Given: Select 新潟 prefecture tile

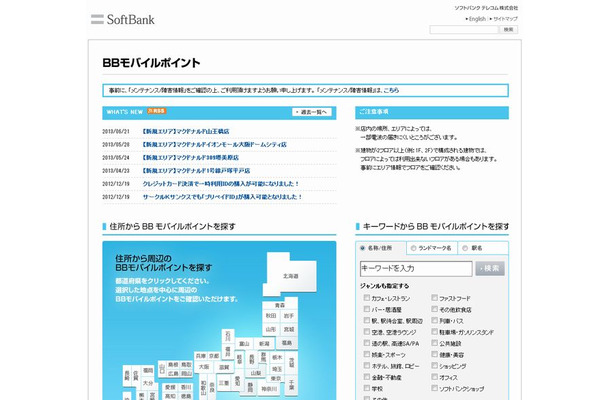Looking at the screenshot, I should point(264,344).
